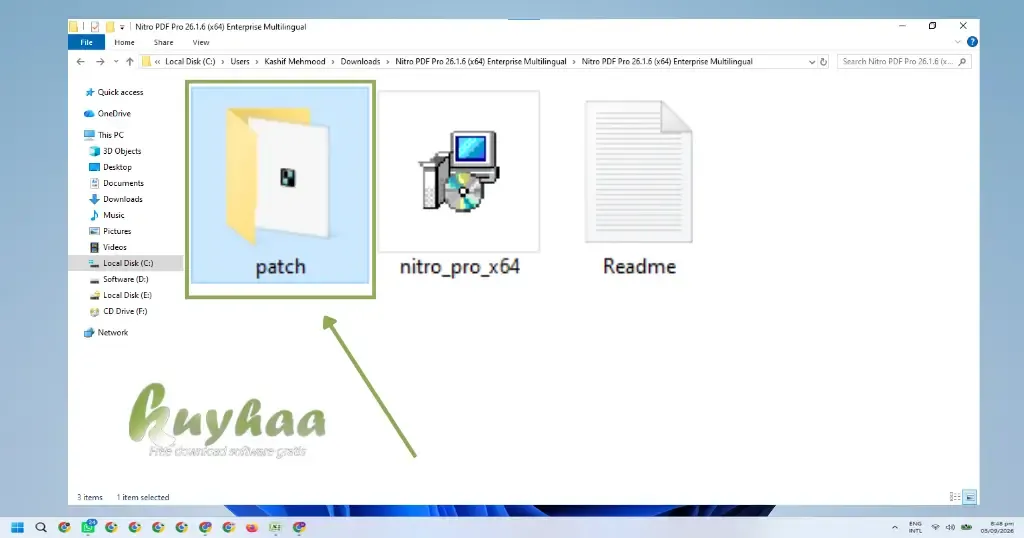Image resolution: width=1024 pixels, height=538 pixels.
Task: Open Customize Quick Access Toolbar dropdown
Action: (122, 27)
